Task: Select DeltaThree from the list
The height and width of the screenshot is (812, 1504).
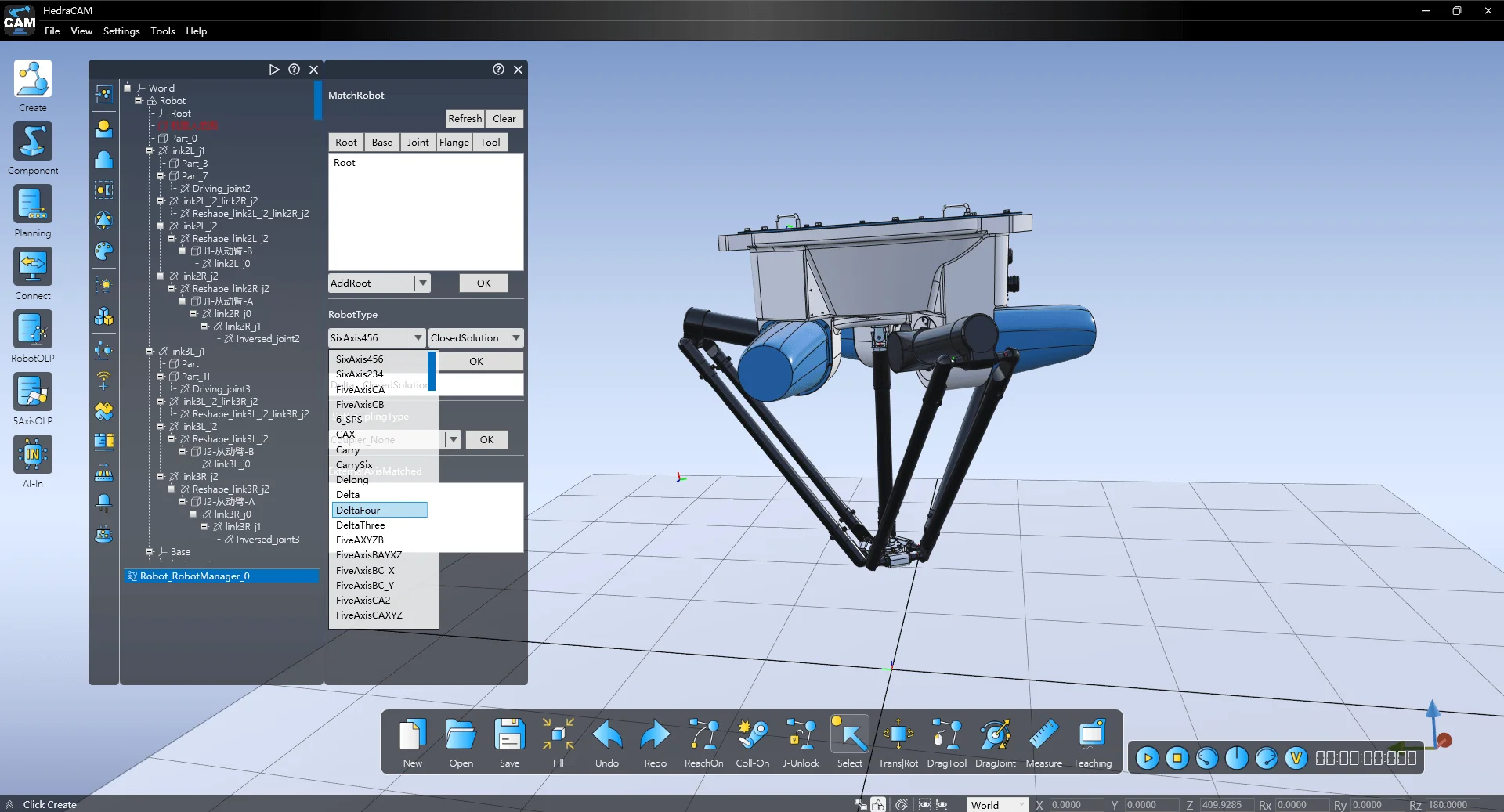Action: (380, 525)
